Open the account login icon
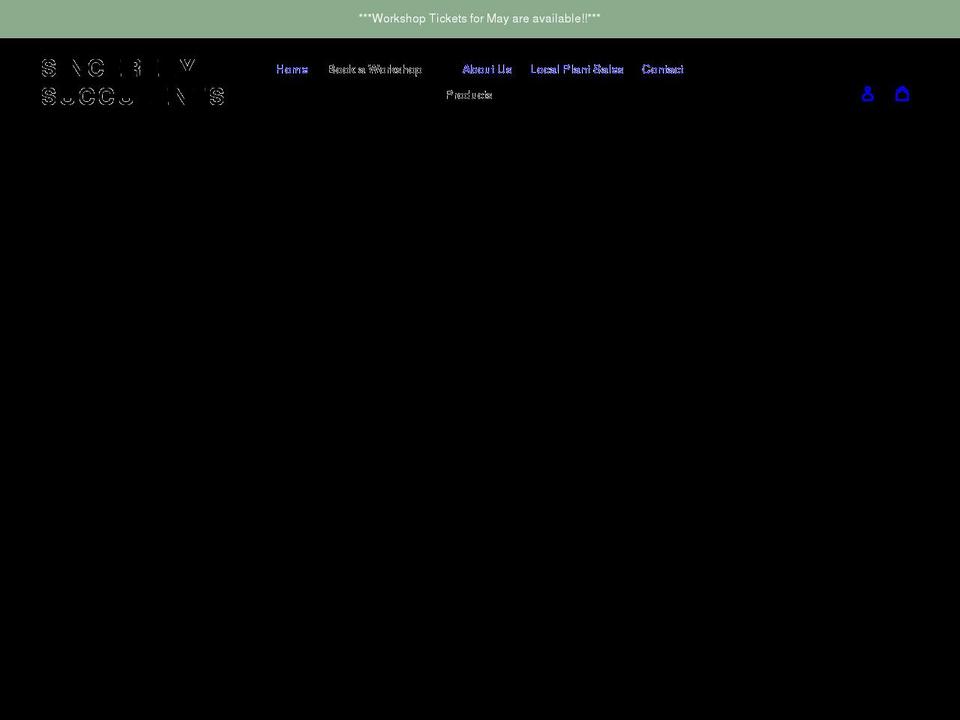The width and height of the screenshot is (960, 720). 868,94
